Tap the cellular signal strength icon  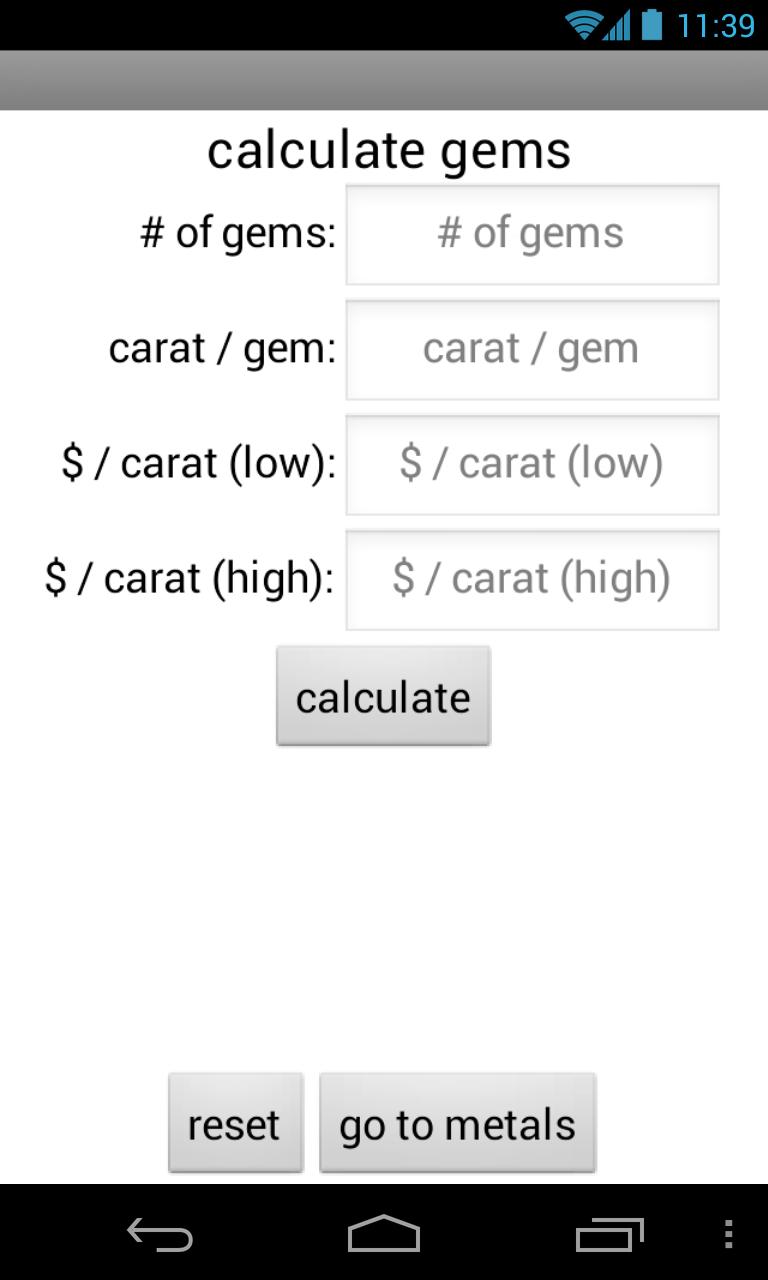coord(616,25)
